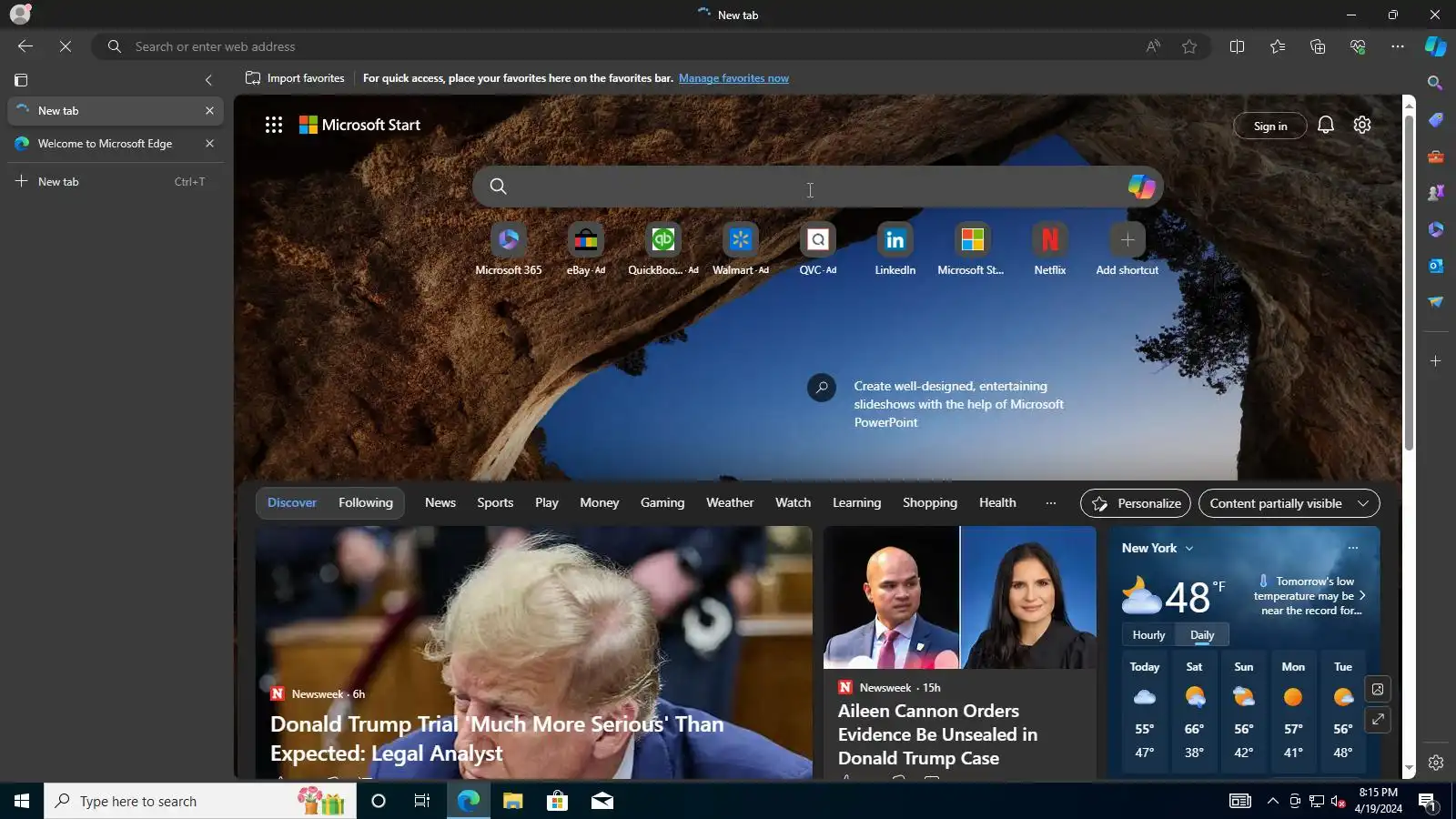The height and width of the screenshot is (819, 1456).
Task: Focus the Microsoft Start search box
Action: pyautogui.click(x=816, y=187)
